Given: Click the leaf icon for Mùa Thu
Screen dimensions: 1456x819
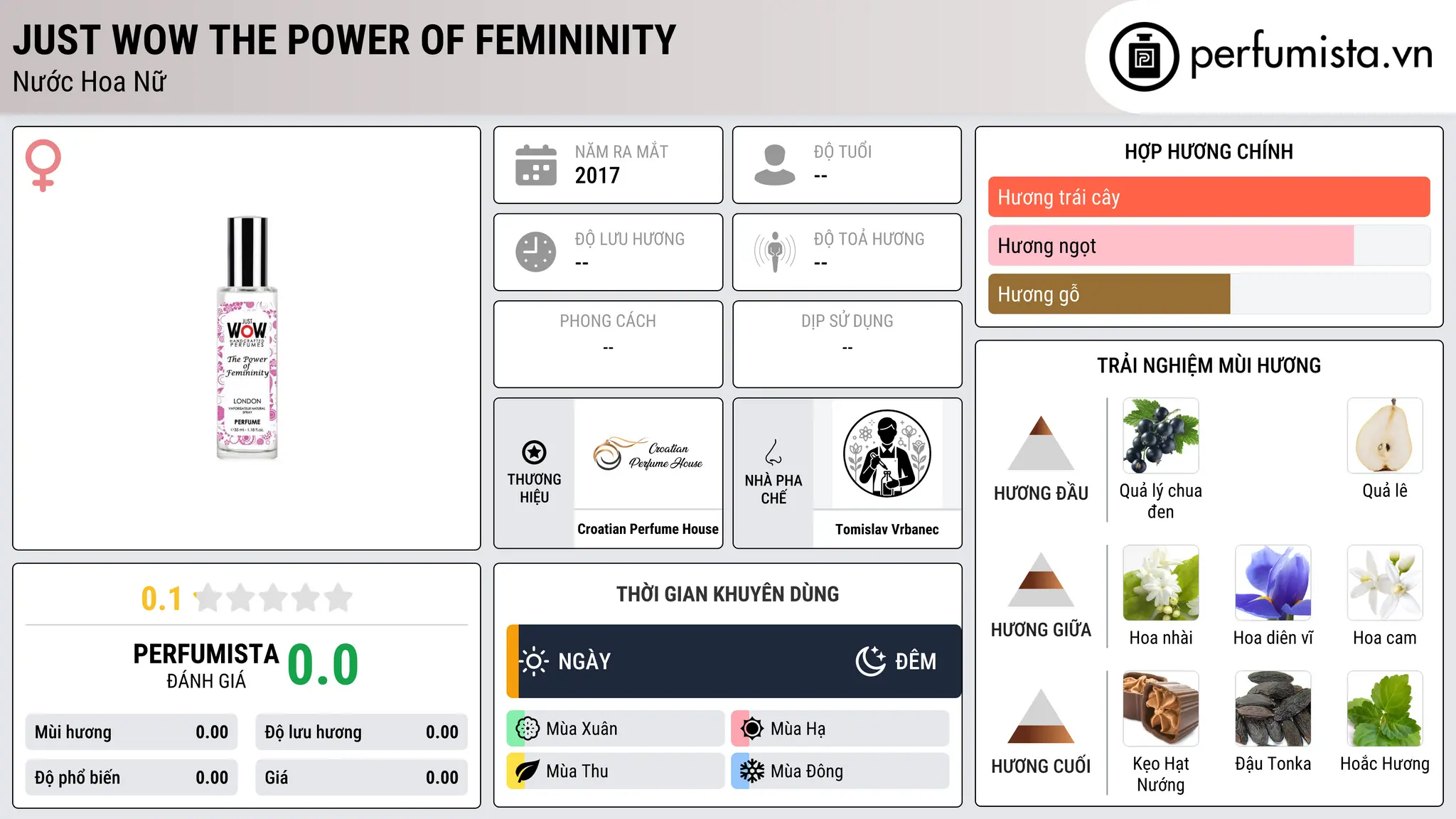Looking at the screenshot, I should [528, 771].
